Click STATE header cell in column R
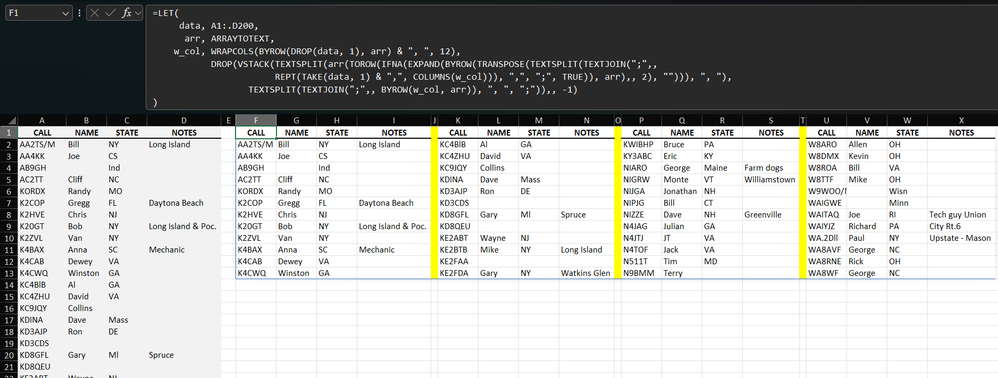The height and width of the screenshot is (378, 998). click(722, 133)
